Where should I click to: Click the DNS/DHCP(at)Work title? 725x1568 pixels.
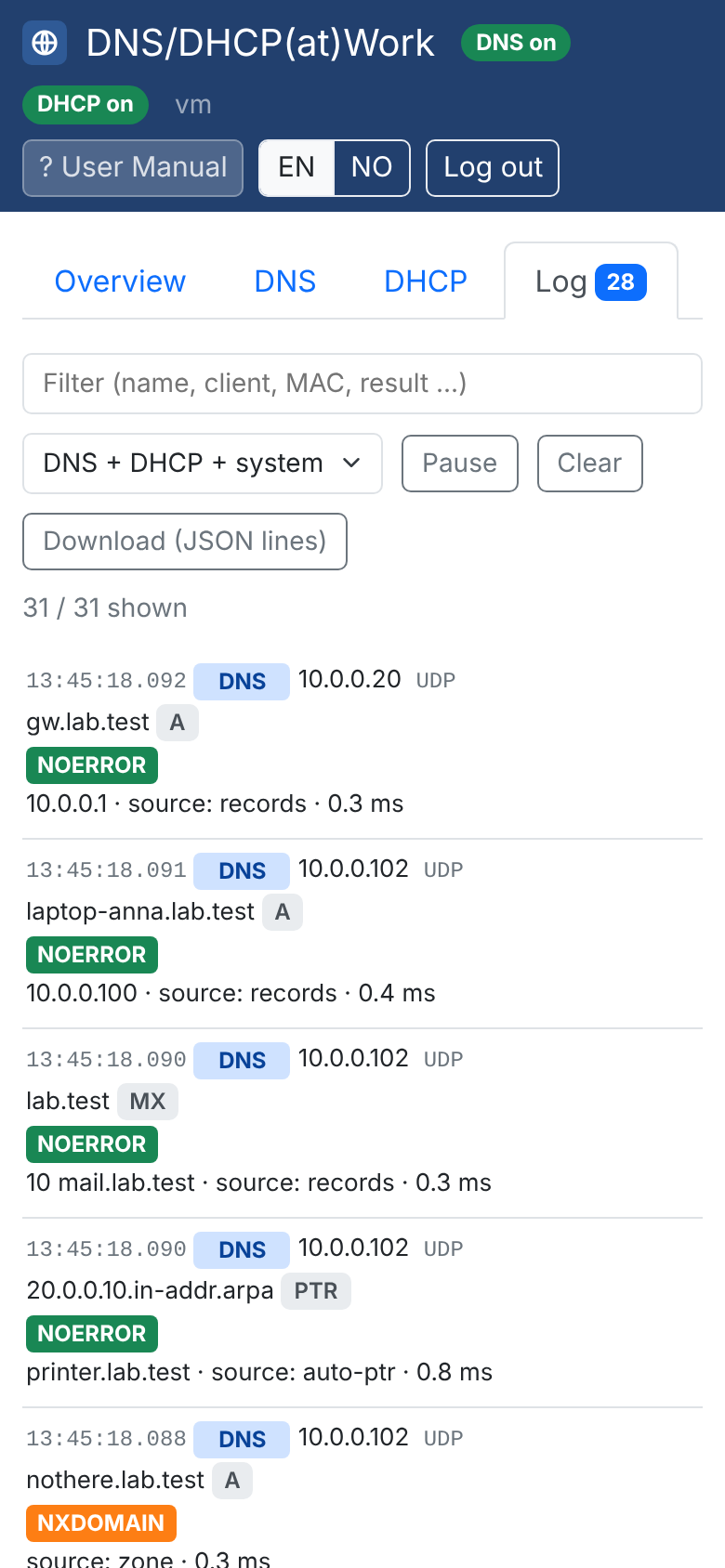pos(260,43)
